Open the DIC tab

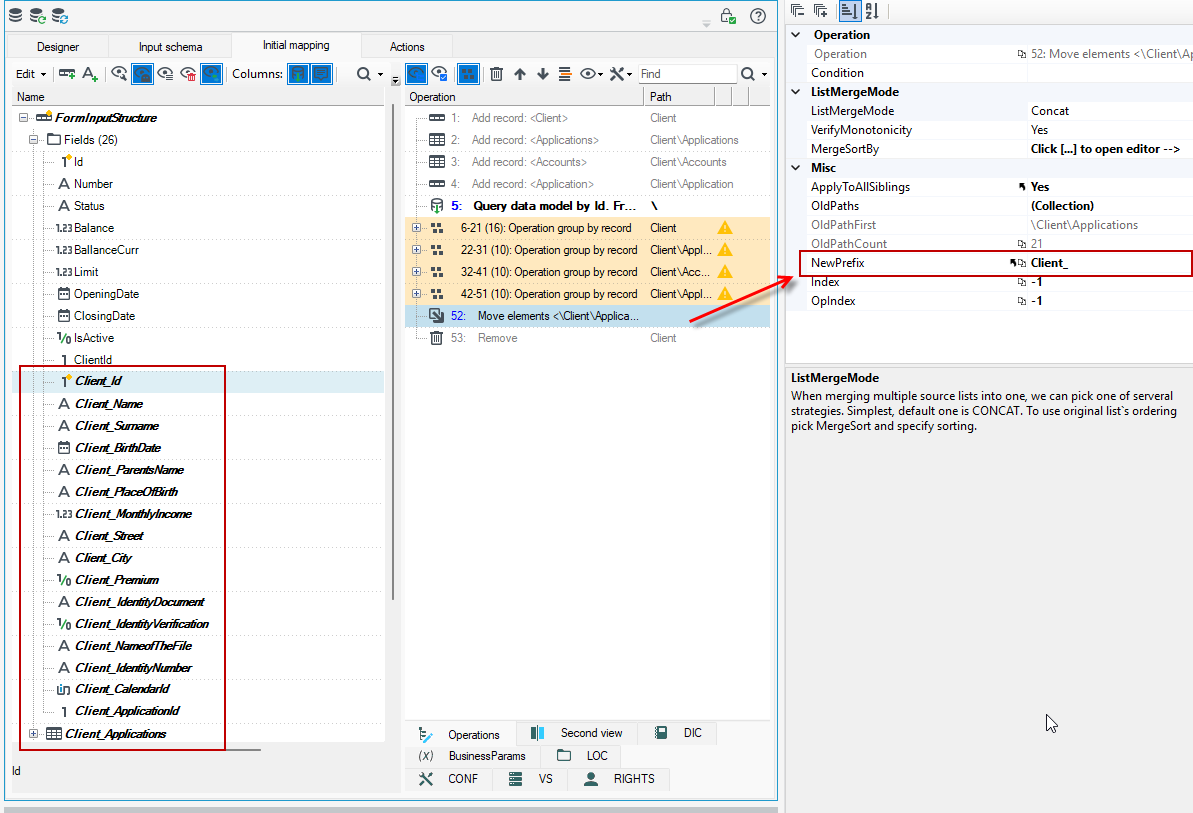click(x=679, y=733)
